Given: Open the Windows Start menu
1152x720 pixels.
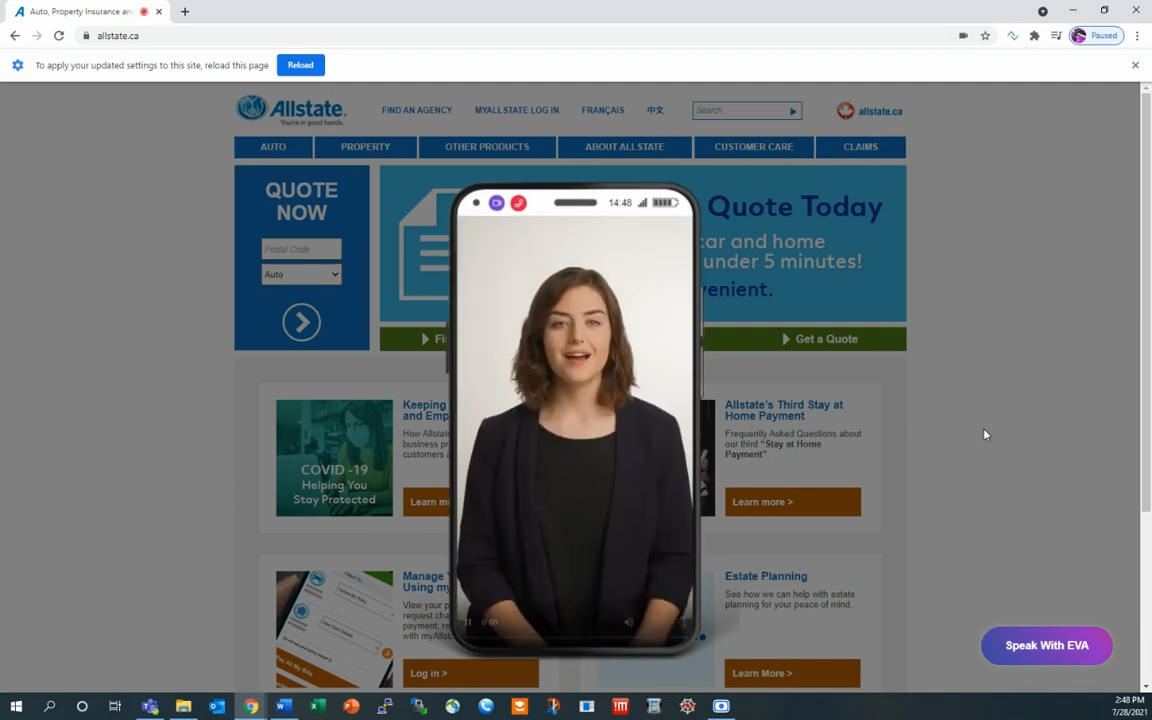Looking at the screenshot, I should click(16, 706).
